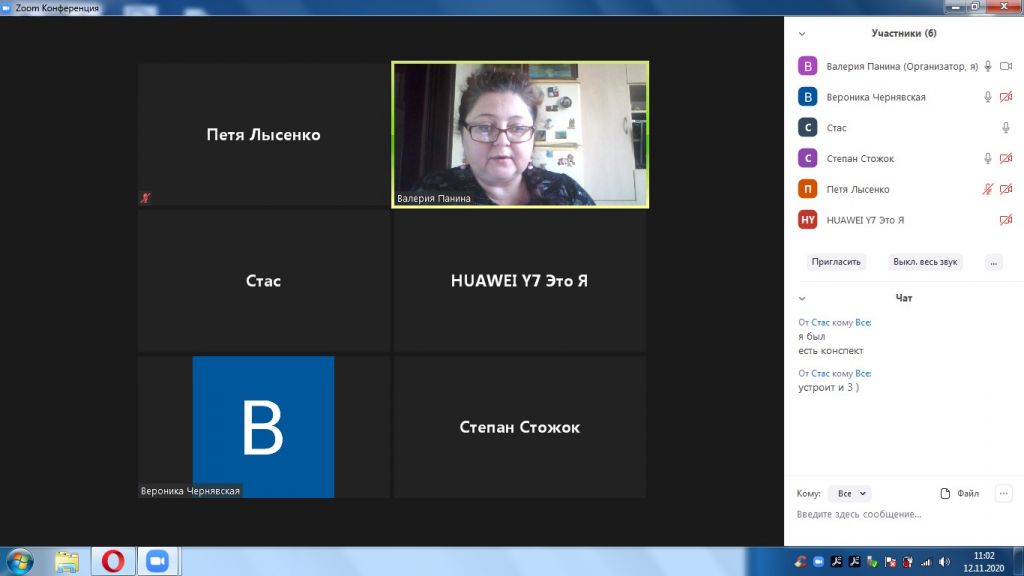Collapse the Участники panel chevron
1024x576 pixels.
(802, 33)
